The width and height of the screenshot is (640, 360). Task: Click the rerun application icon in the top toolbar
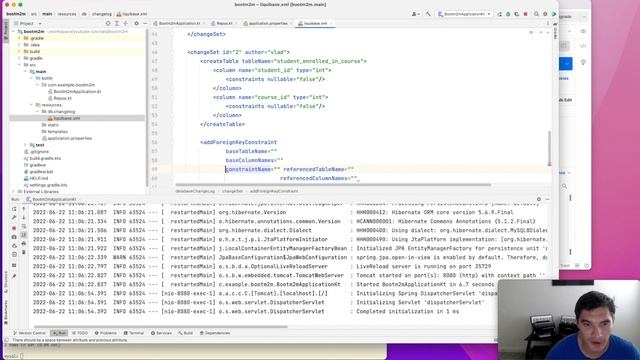(500, 14)
